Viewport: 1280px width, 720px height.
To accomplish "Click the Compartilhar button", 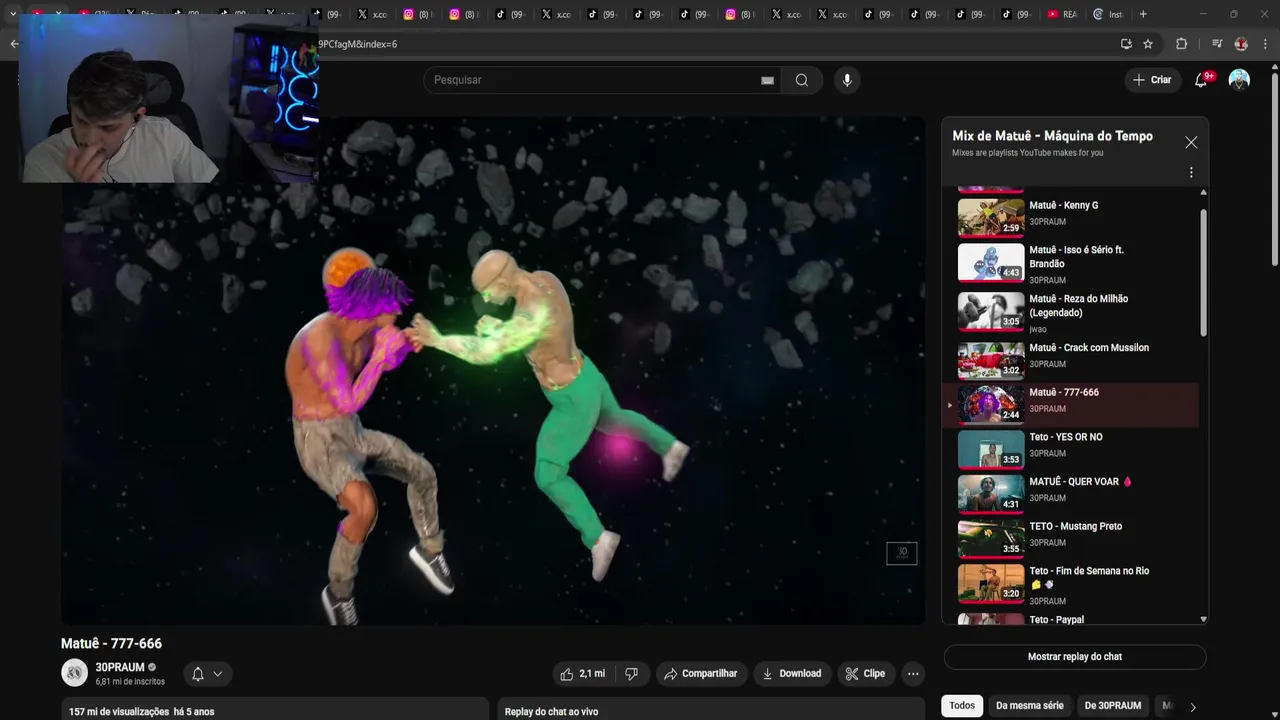I will 700,674.
